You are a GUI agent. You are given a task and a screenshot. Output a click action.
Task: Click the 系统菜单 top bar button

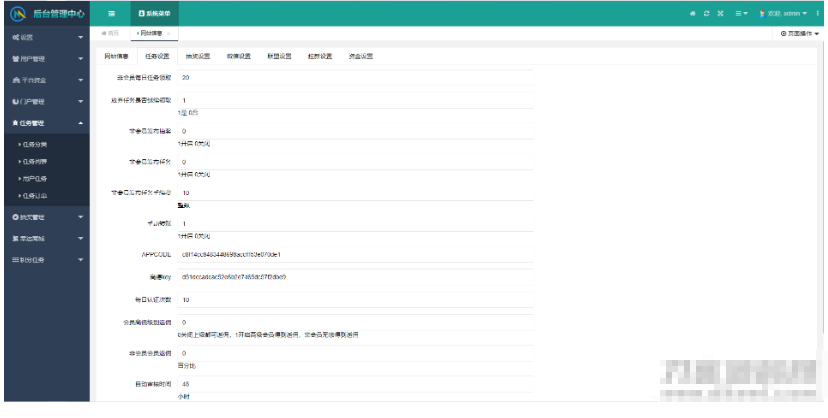[x=155, y=14]
